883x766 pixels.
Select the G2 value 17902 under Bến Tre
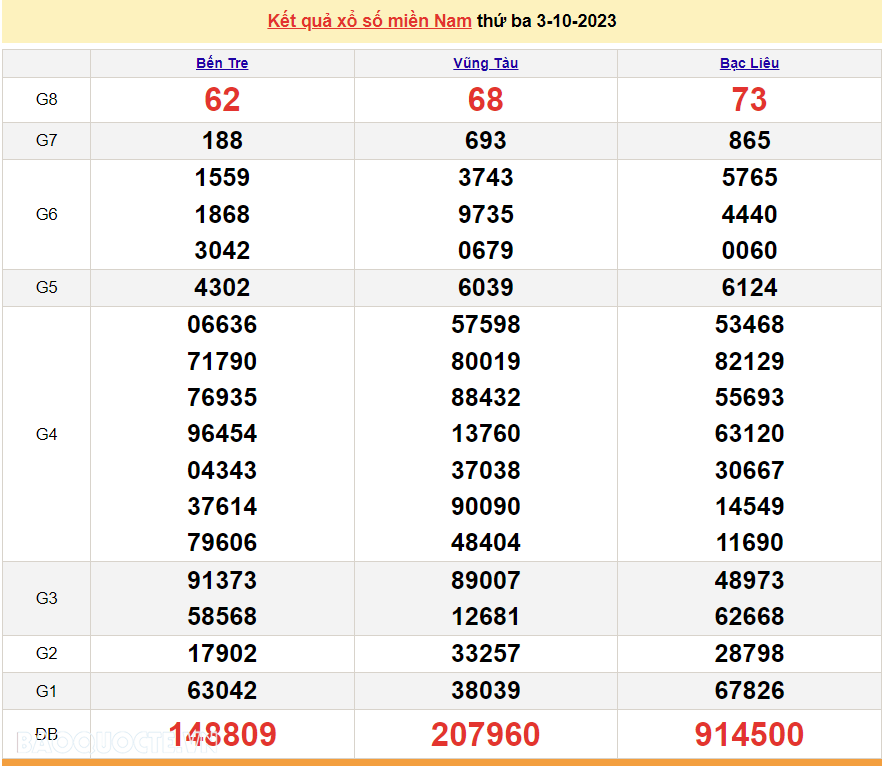coord(221,653)
